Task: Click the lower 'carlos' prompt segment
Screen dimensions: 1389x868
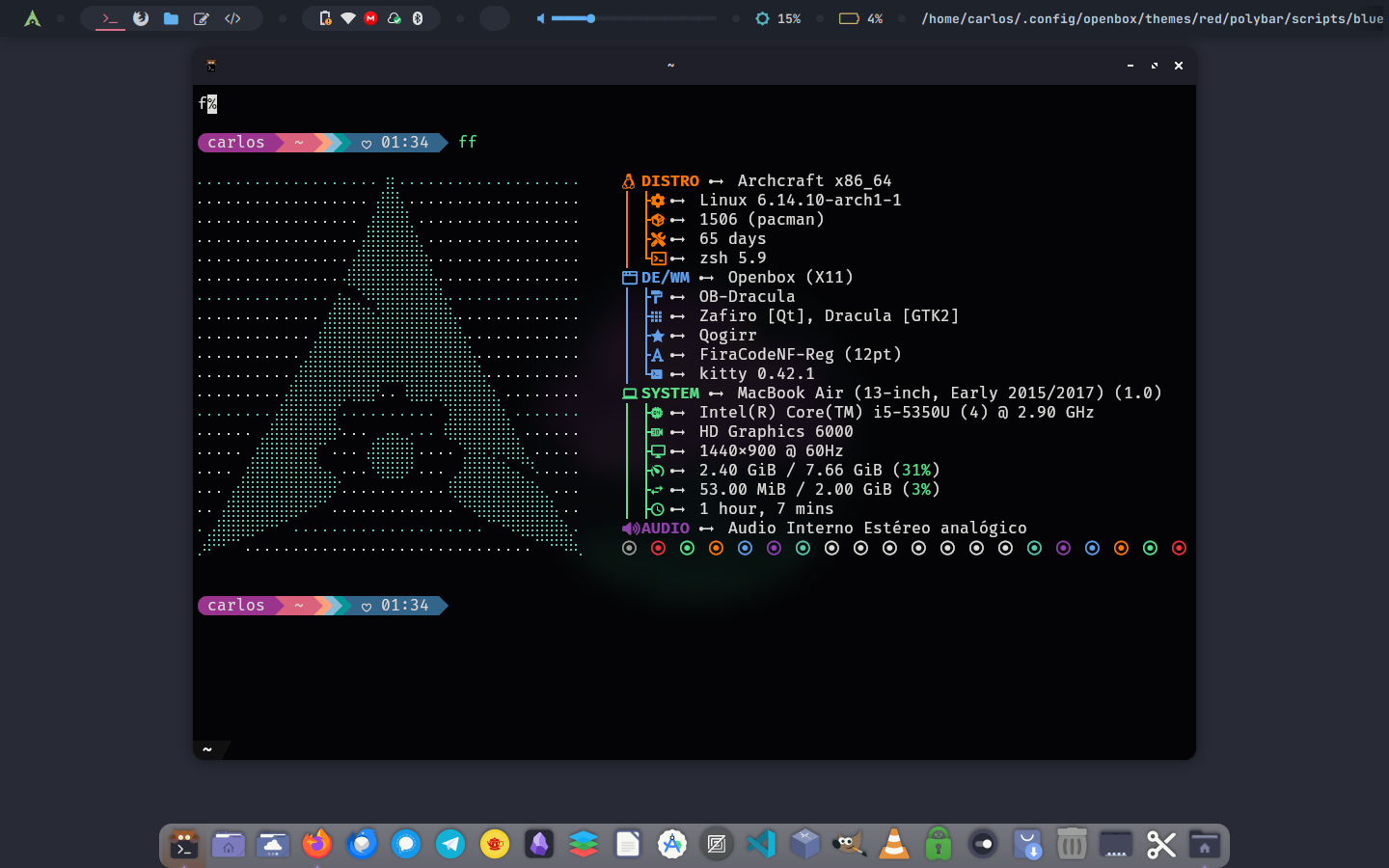Action: pos(236,605)
